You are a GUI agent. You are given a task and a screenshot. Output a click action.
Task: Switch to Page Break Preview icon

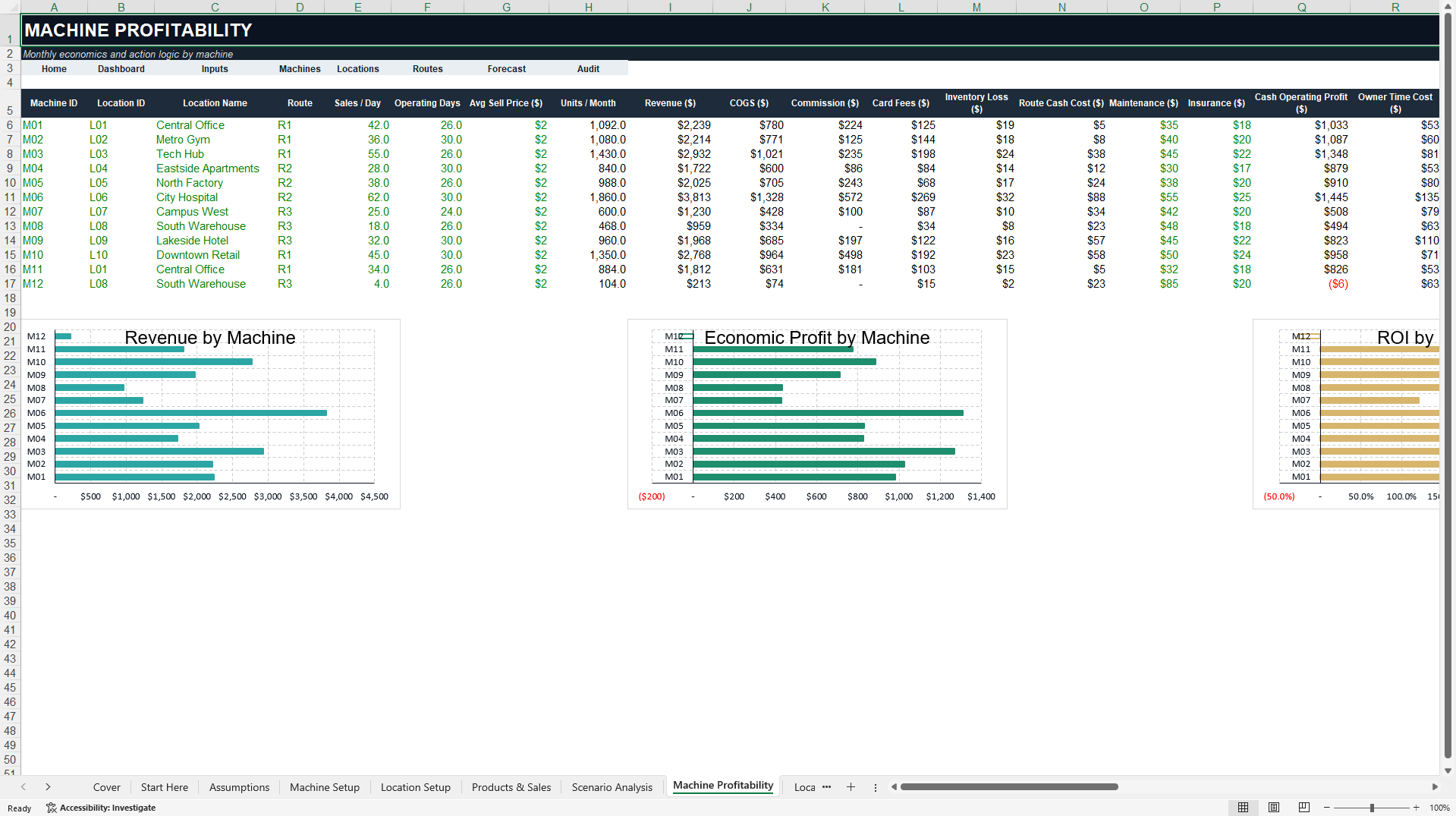(x=1304, y=807)
